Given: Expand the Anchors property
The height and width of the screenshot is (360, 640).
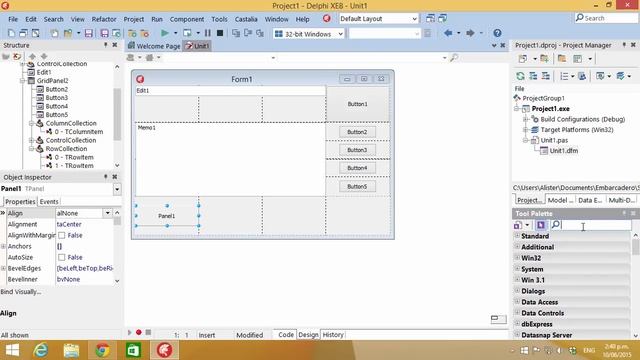Looking at the screenshot, I should pyautogui.click(x=3, y=247).
